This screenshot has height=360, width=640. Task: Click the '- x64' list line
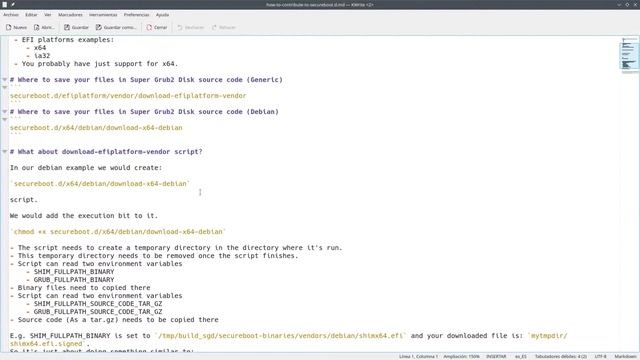pos(36,48)
